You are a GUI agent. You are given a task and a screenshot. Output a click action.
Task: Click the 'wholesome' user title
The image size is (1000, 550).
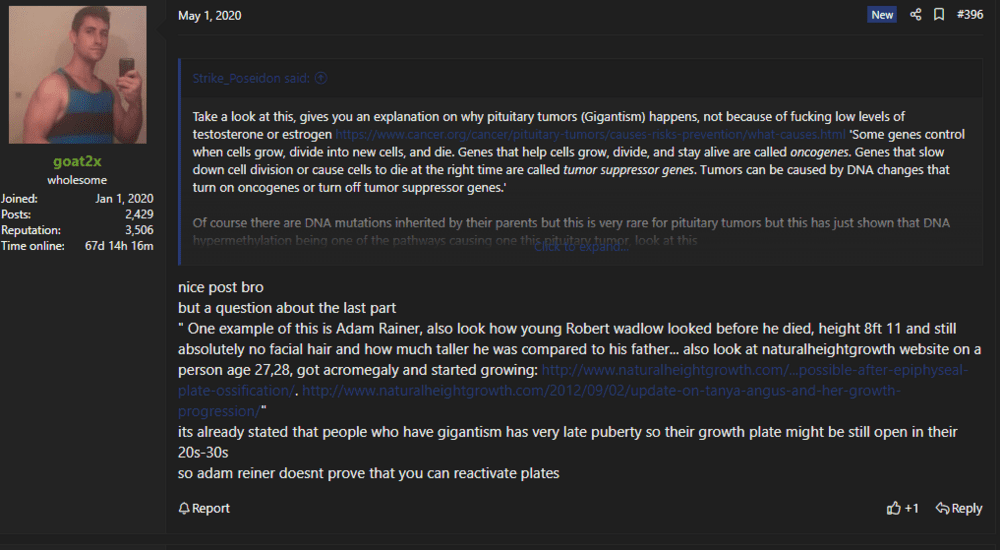[77, 180]
